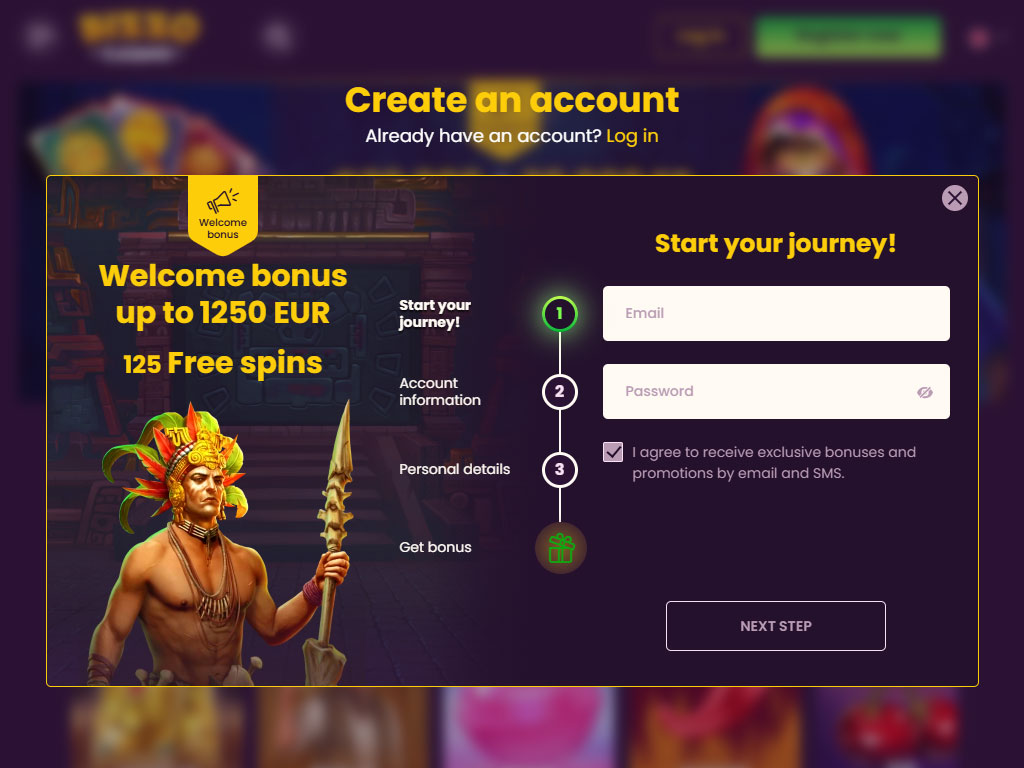1024x768 pixels.
Task: Click the Get bonus step label
Action: (x=435, y=547)
